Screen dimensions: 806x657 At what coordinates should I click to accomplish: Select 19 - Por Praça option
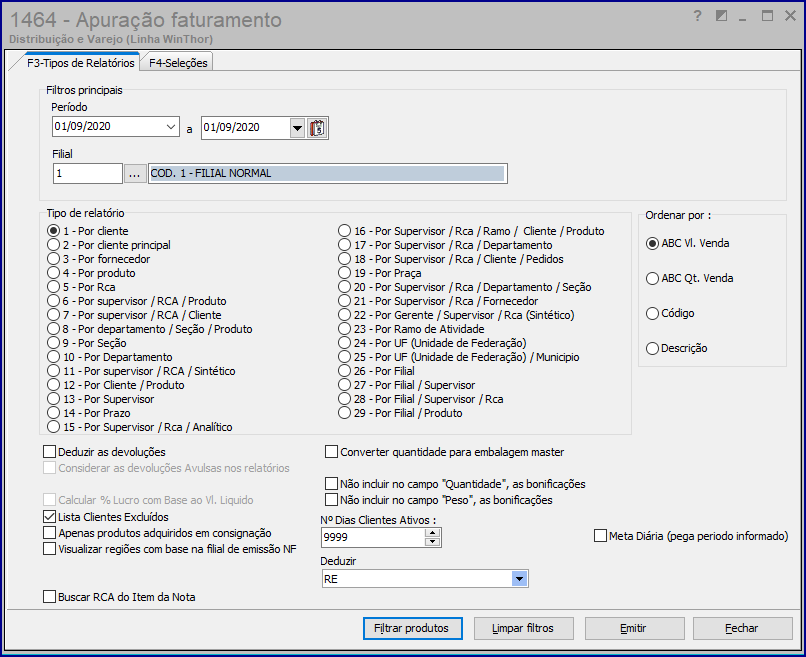(380, 273)
